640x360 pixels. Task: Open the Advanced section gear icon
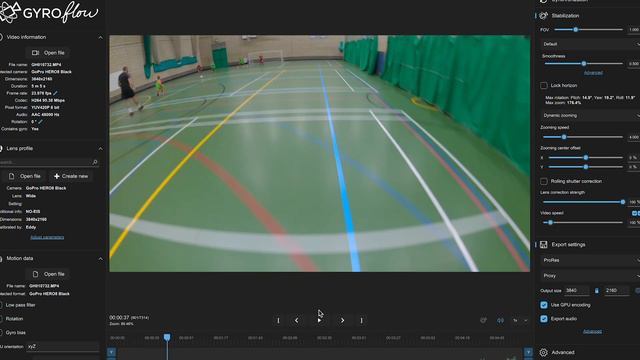click(x=543, y=352)
